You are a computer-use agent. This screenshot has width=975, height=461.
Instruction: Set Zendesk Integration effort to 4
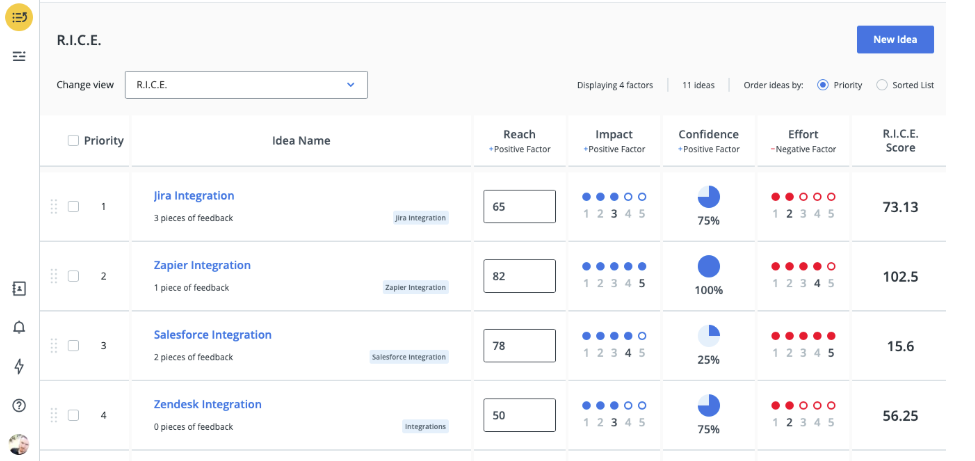817,405
